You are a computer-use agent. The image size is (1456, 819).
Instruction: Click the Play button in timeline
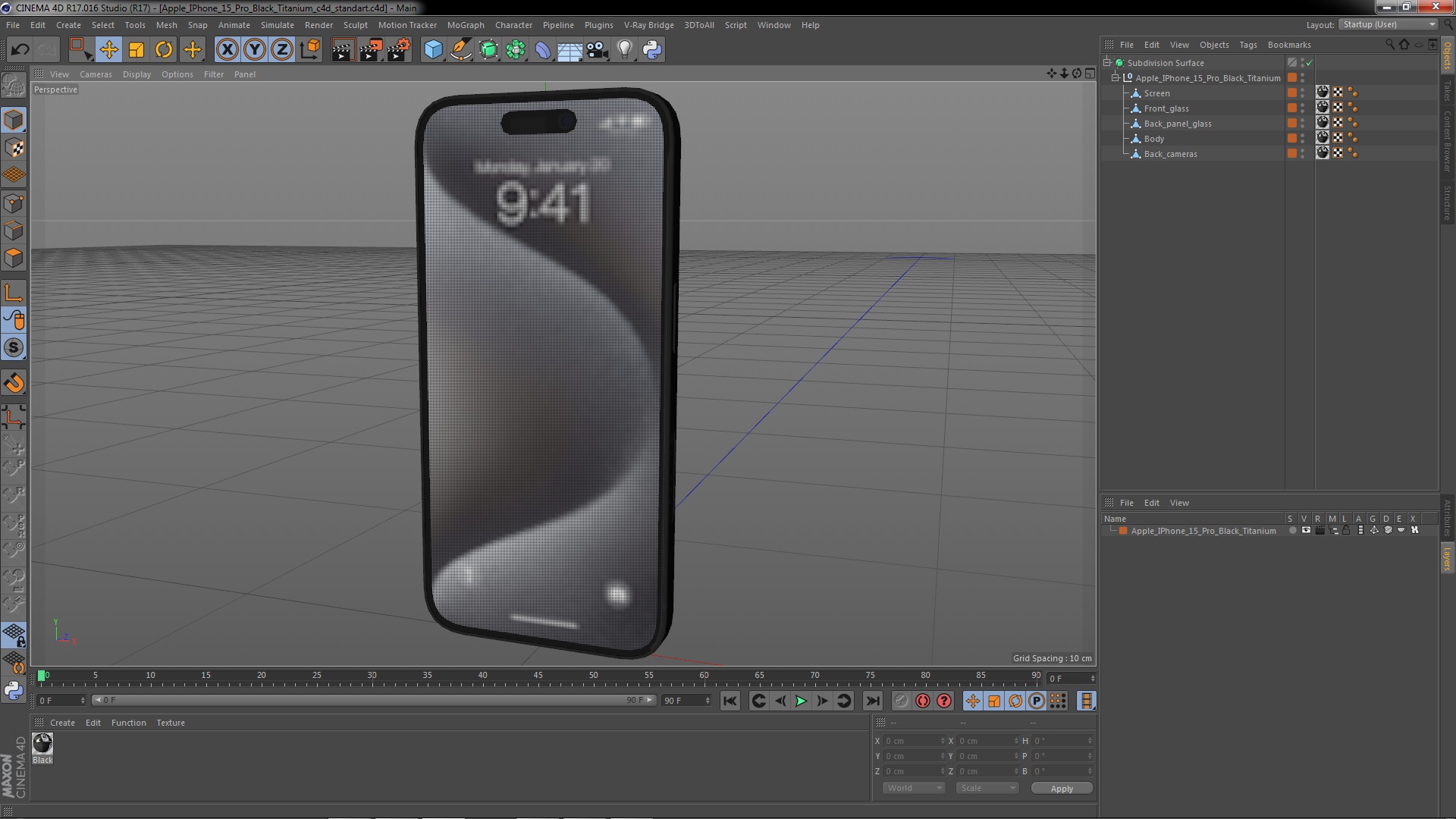[800, 700]
